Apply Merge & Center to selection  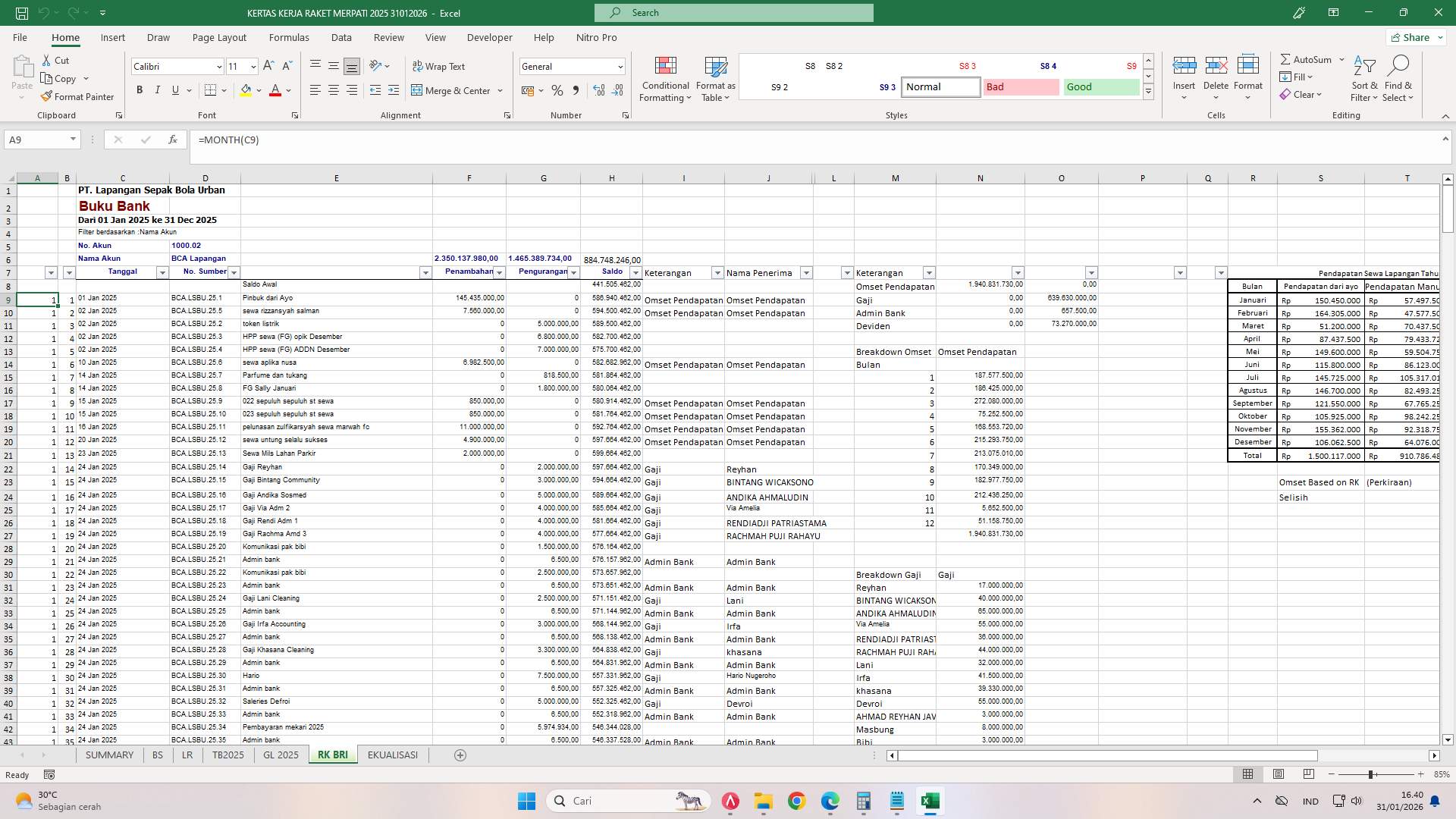pos(452,90)
